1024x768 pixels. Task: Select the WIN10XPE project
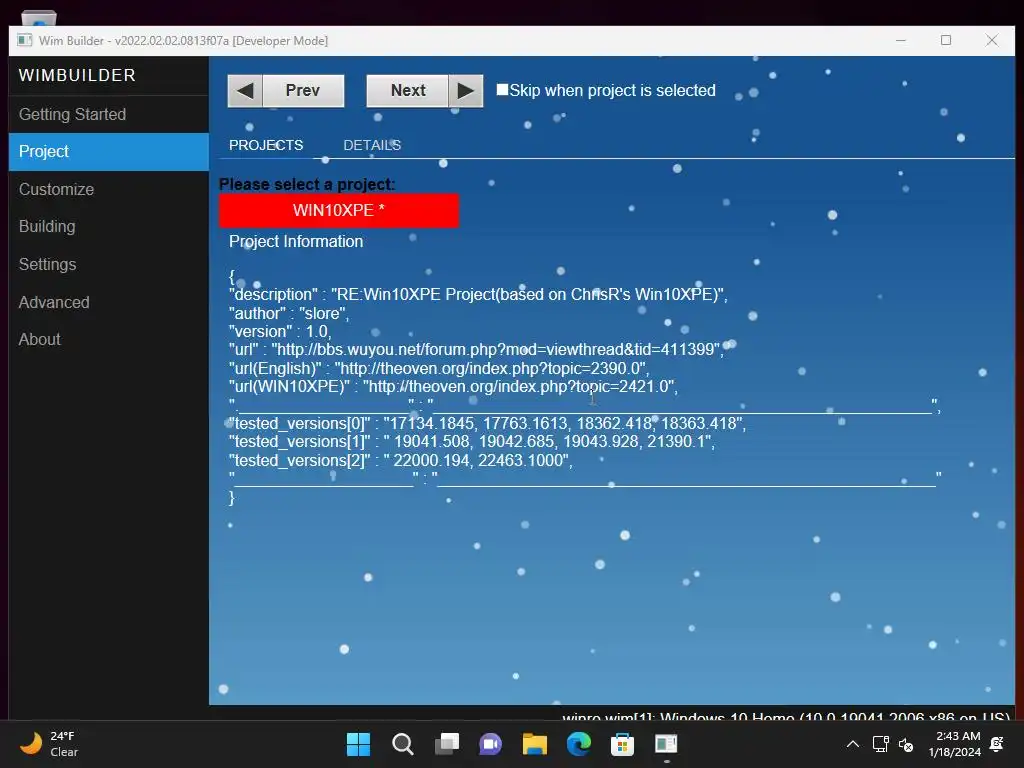[x=339, y=210]
